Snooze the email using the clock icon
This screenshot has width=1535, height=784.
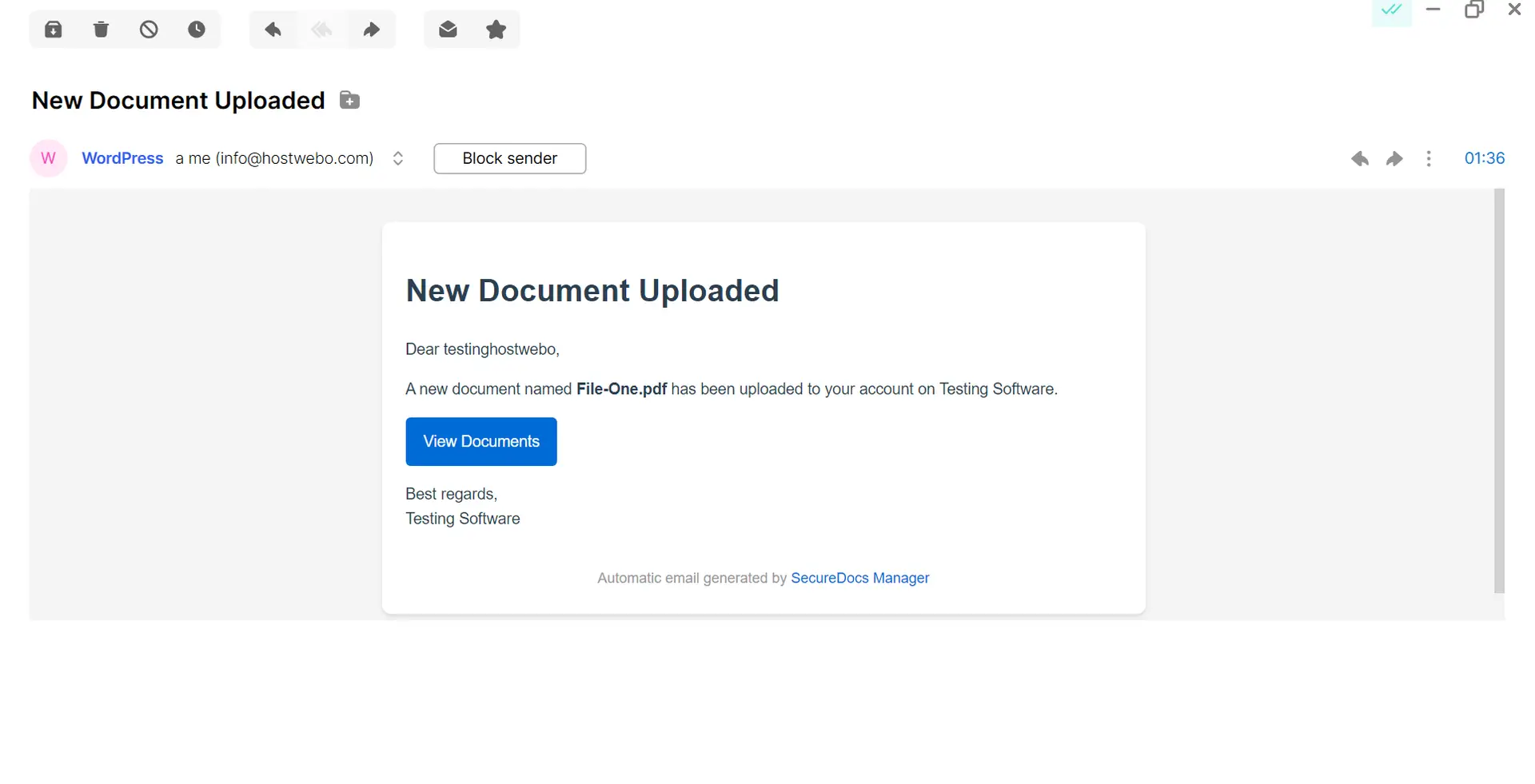(197, 30)
